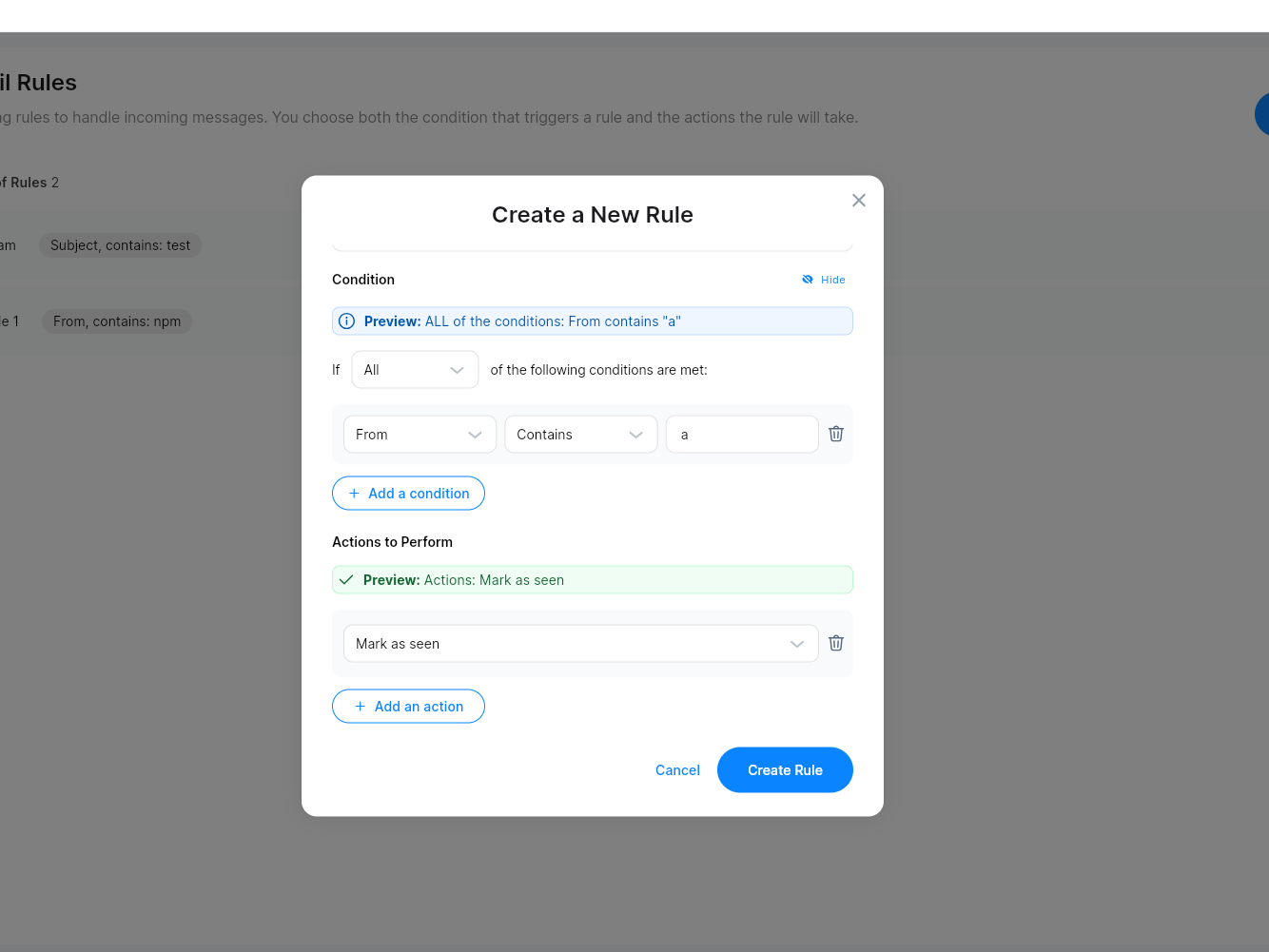The width and height of the screenshot is (1269, 952).
Task: Open the Mark as seen action dropdown
Action: (x=580, y=644)
